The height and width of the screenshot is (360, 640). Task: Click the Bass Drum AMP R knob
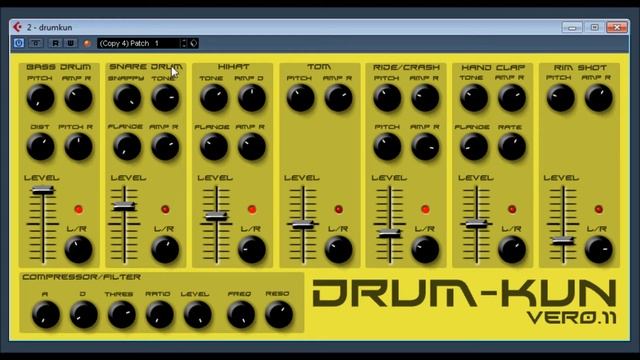(78, 98)
